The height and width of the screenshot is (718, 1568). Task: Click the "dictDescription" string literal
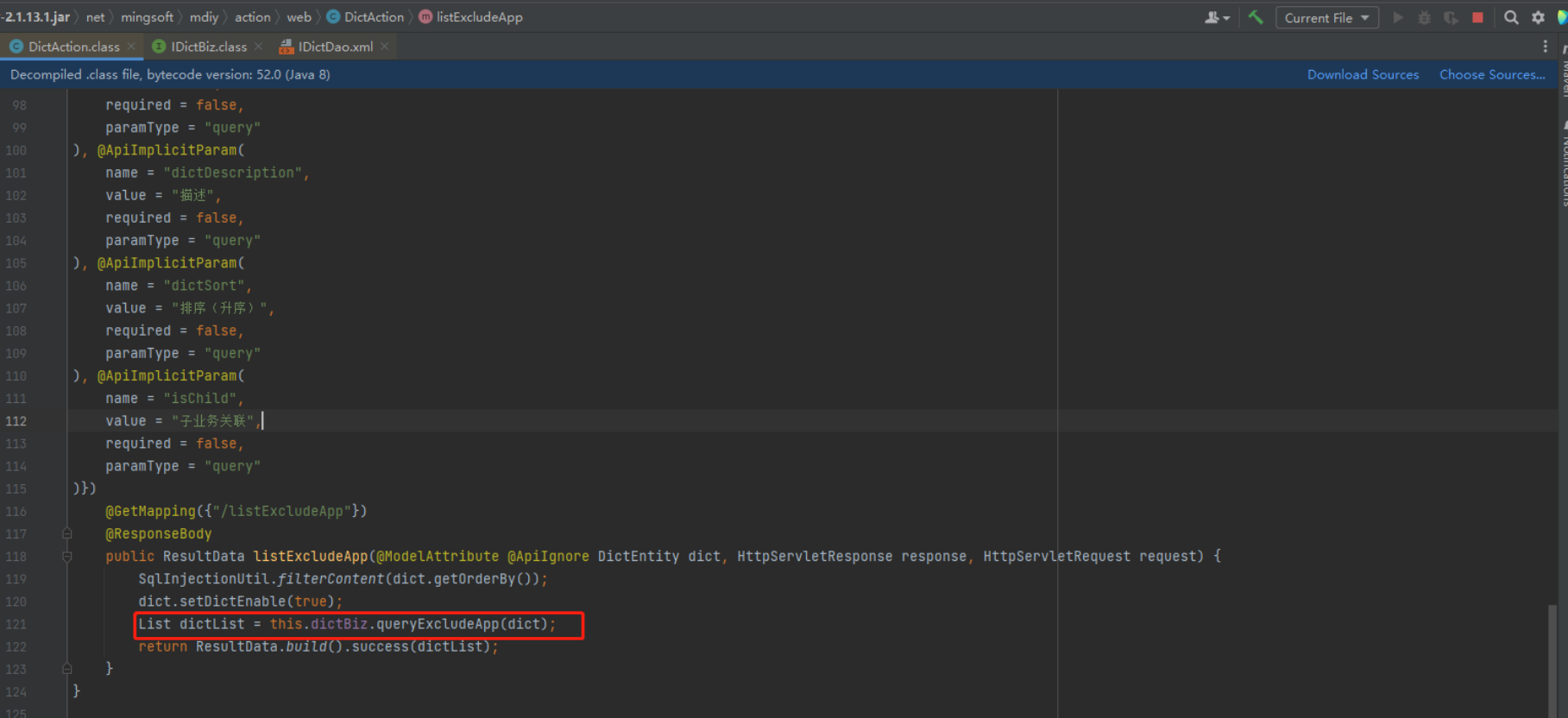pos(232,173)
